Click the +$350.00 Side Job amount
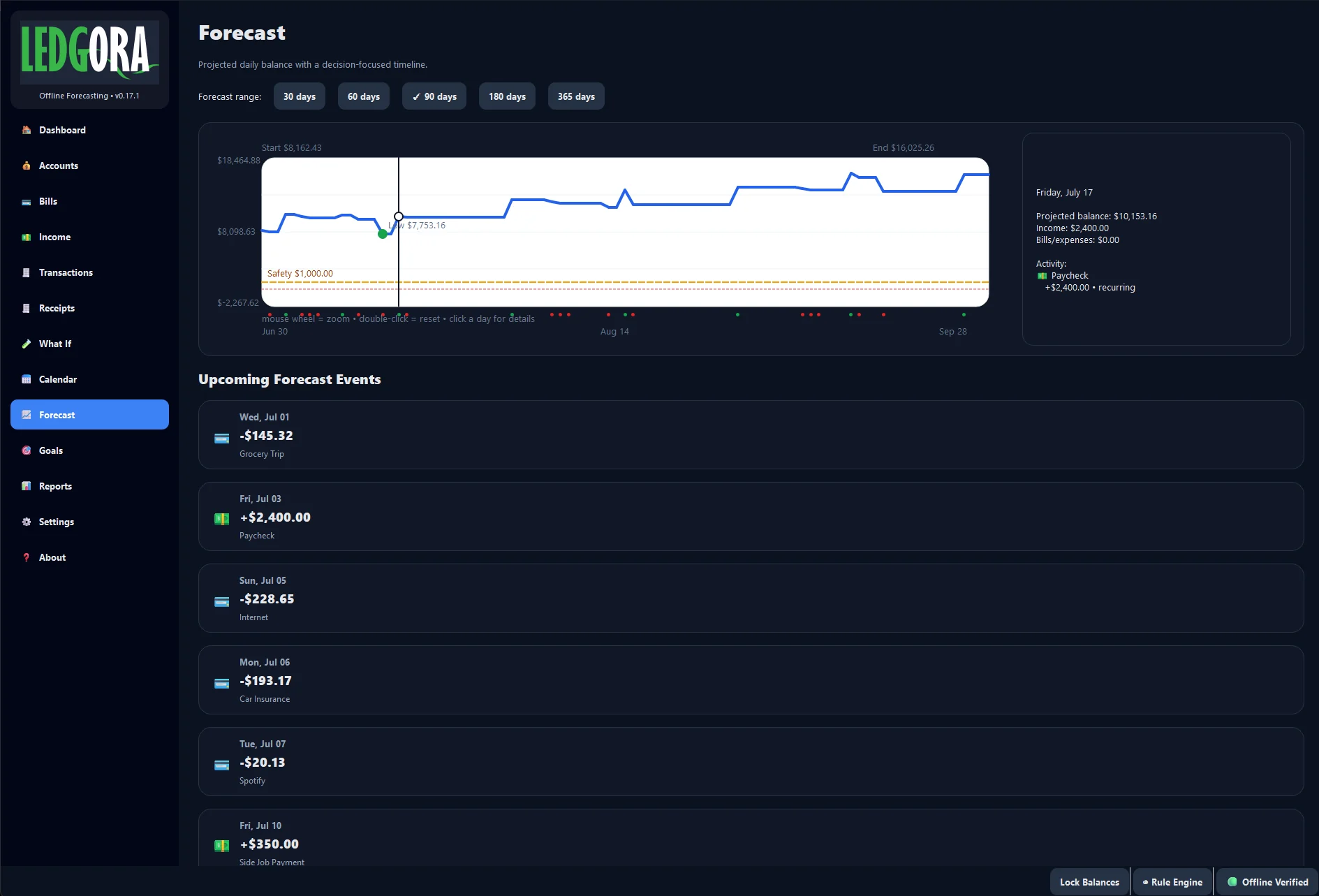 (x=269, y=844)
